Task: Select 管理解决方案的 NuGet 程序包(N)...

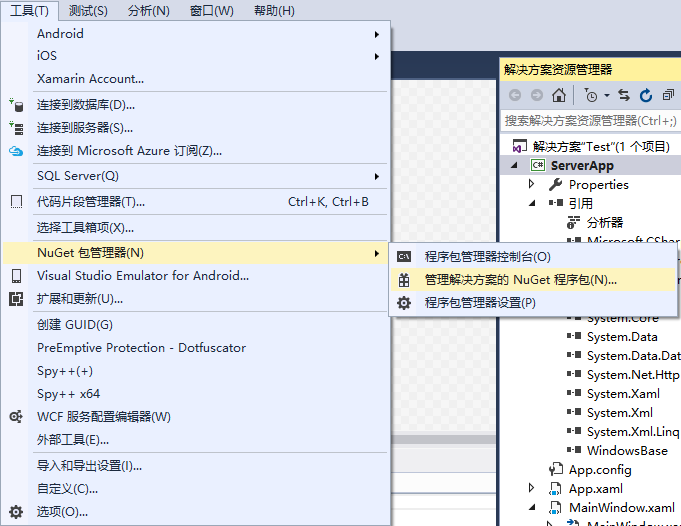Action: [x=532, y=280]
